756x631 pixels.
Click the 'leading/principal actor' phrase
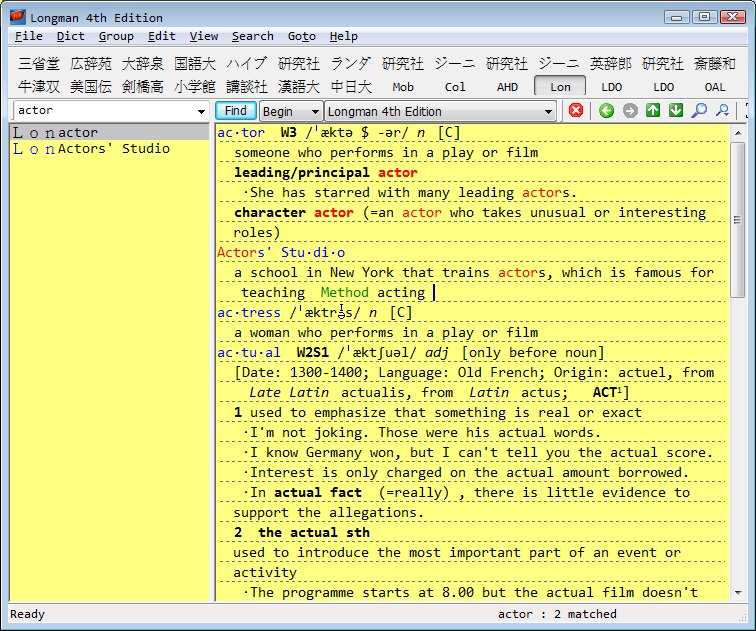click(x=326, y=173)
